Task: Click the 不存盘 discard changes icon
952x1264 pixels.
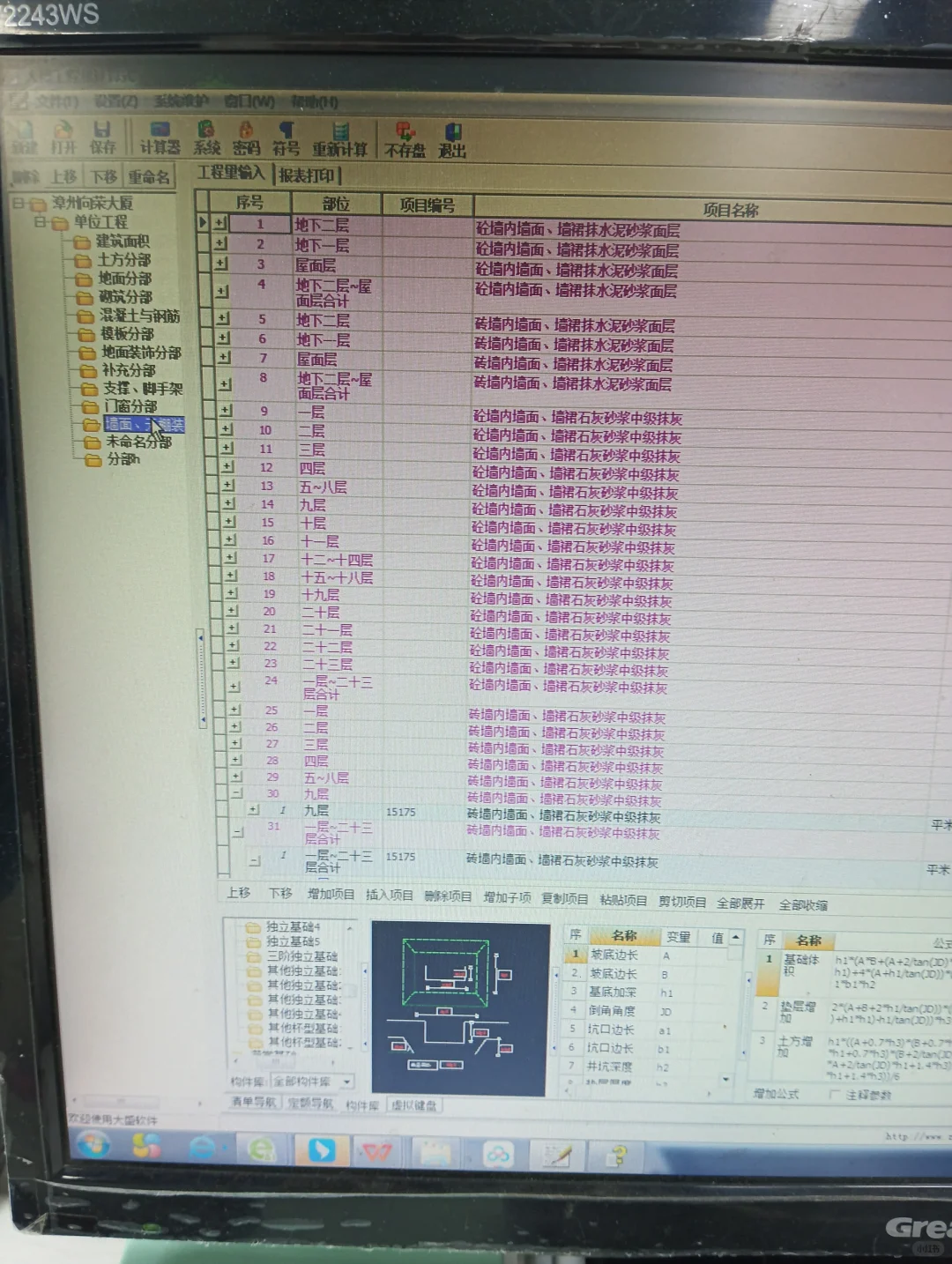Action: tap(405, 141)
